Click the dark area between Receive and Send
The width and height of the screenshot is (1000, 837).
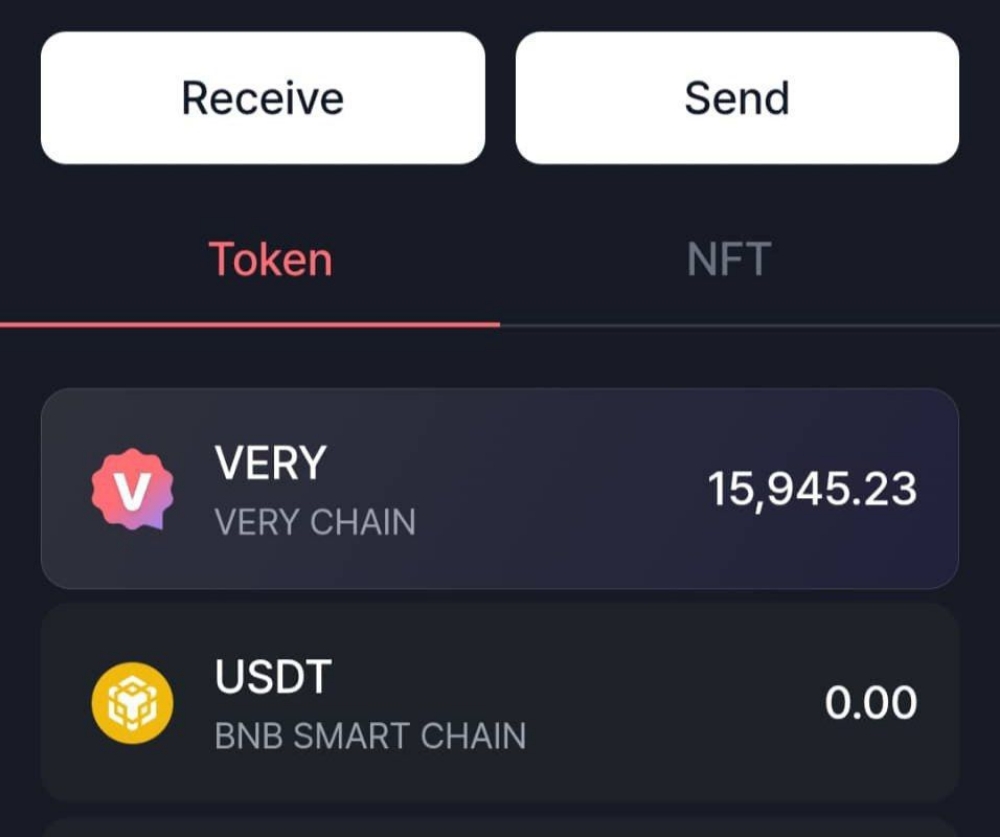500,96
